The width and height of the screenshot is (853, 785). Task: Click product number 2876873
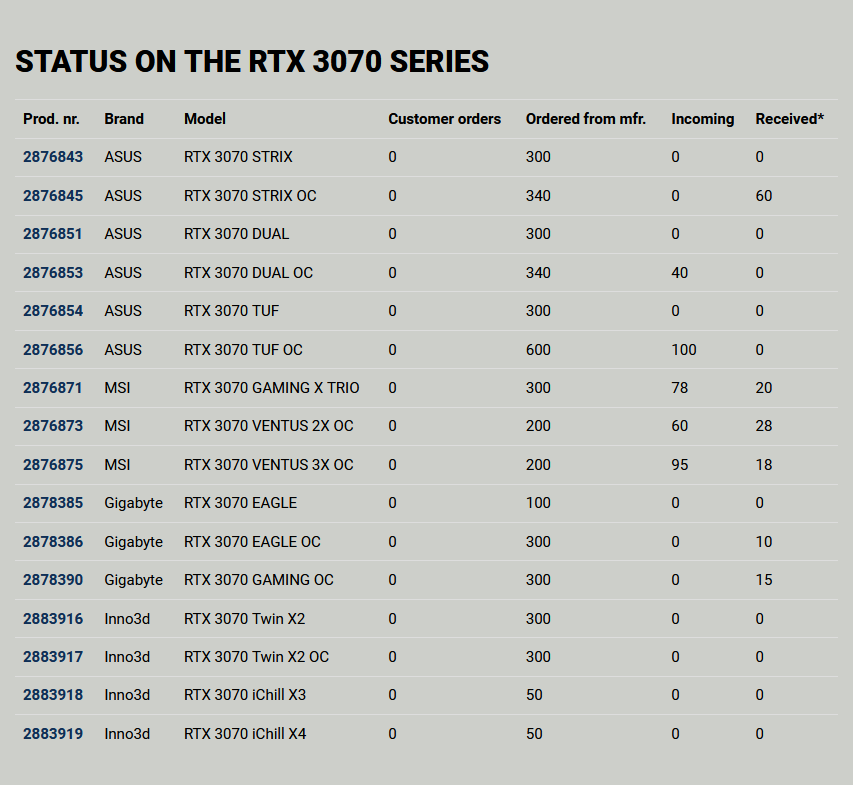[53, 426]
